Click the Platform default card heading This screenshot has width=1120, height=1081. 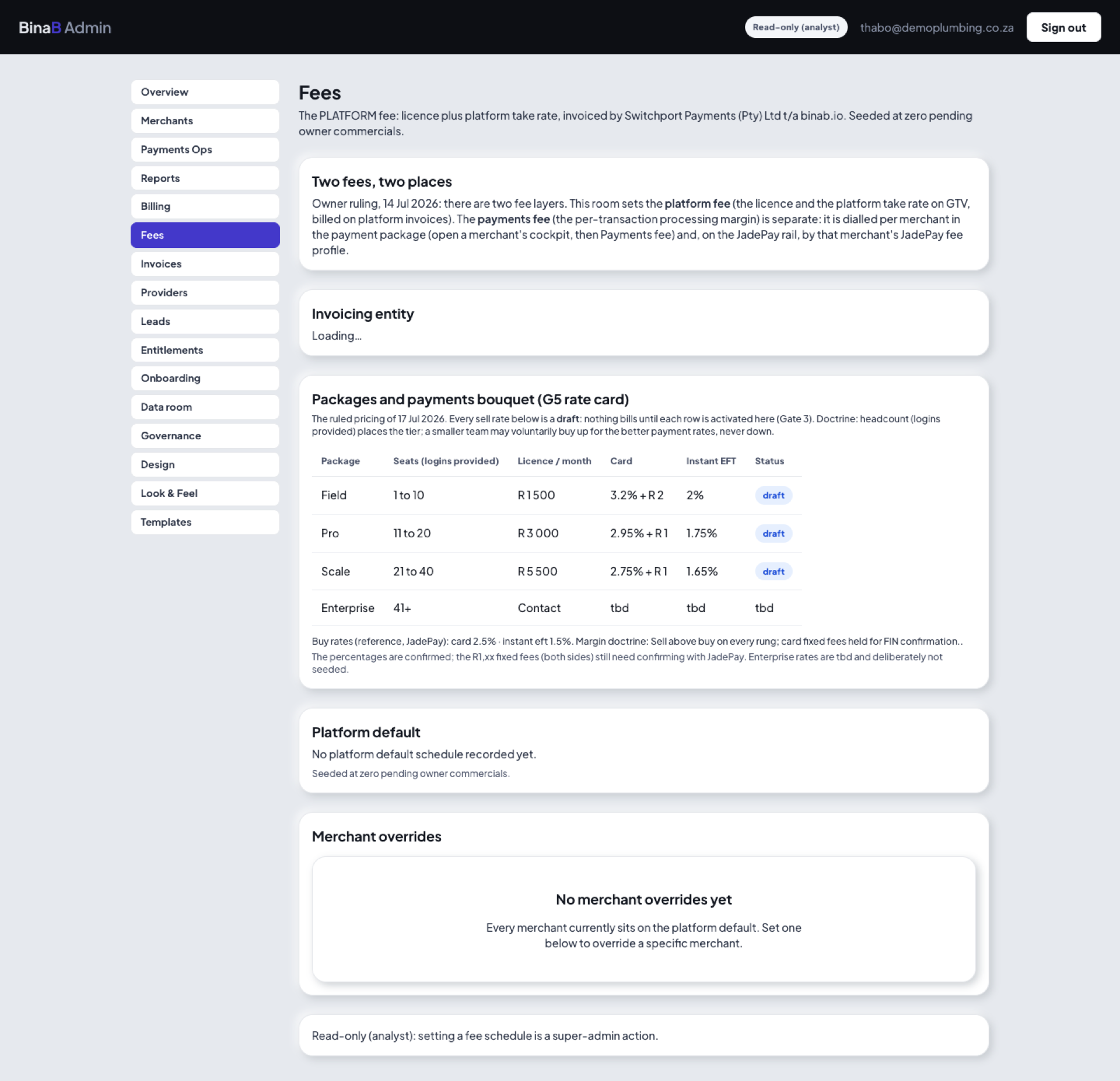366,732
